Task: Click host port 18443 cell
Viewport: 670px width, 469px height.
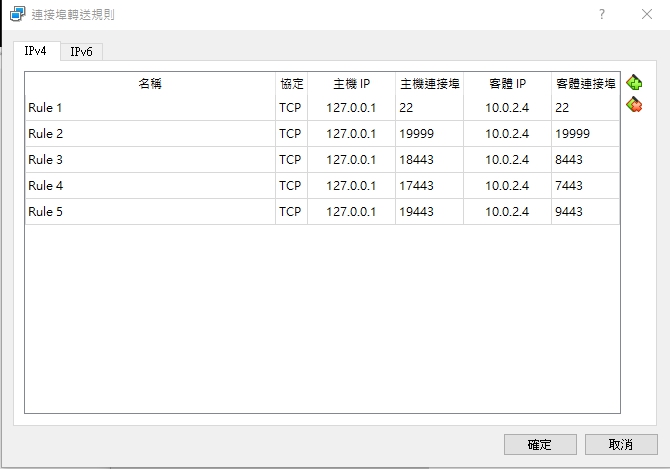Action: [429, 160]
